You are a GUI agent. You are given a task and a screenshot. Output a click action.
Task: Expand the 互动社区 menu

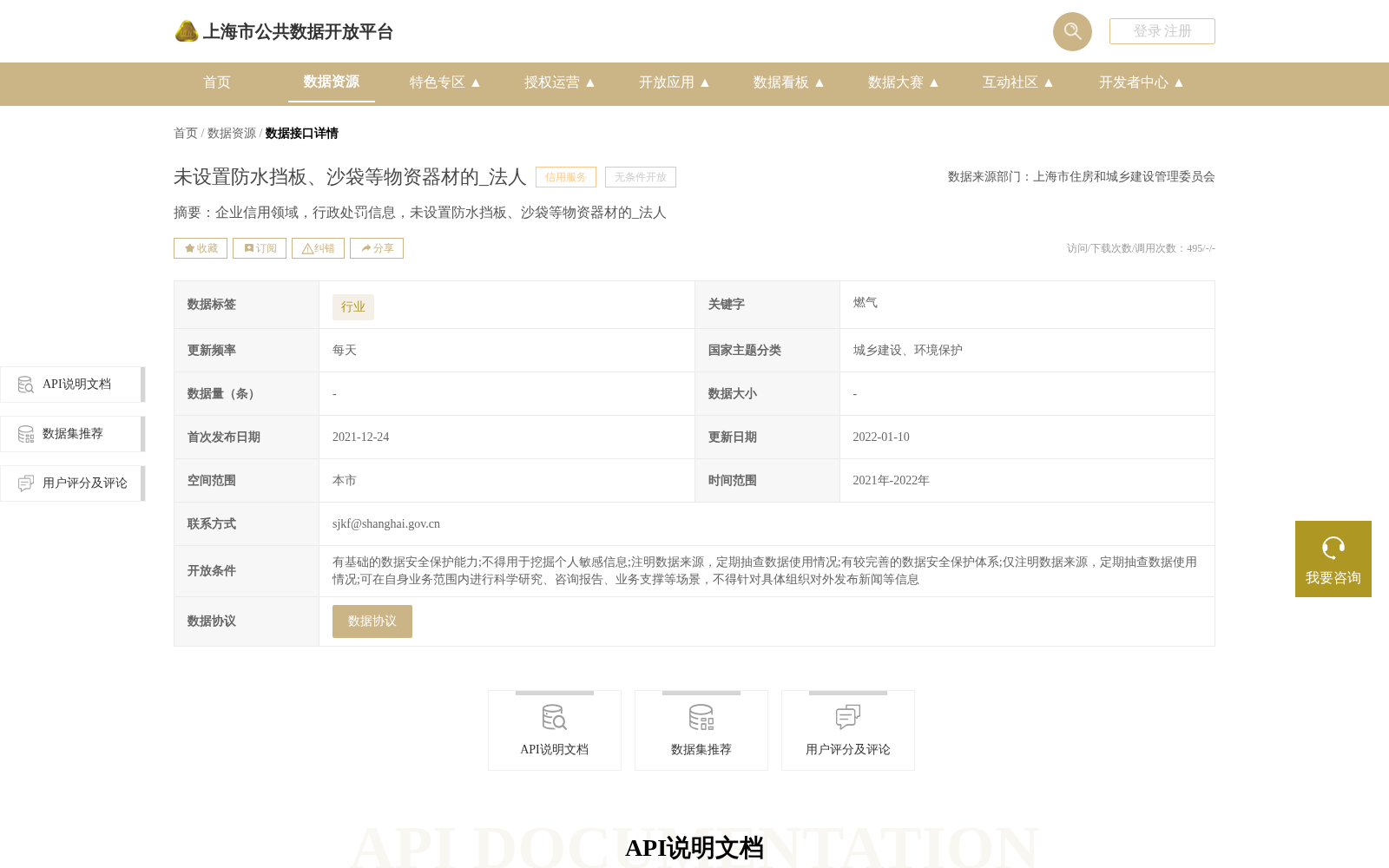1018,82
